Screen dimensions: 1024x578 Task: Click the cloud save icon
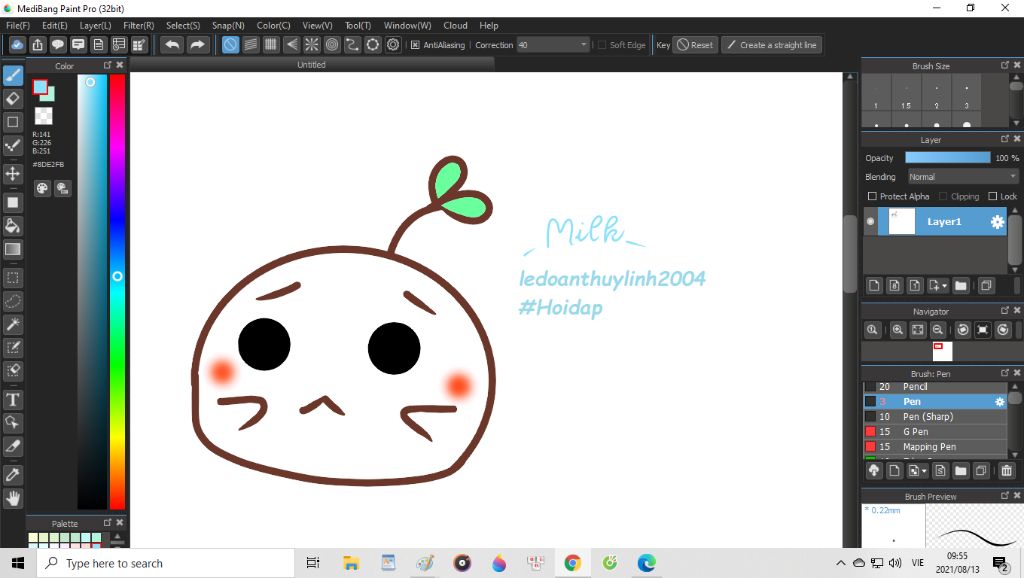coord(17,44)
